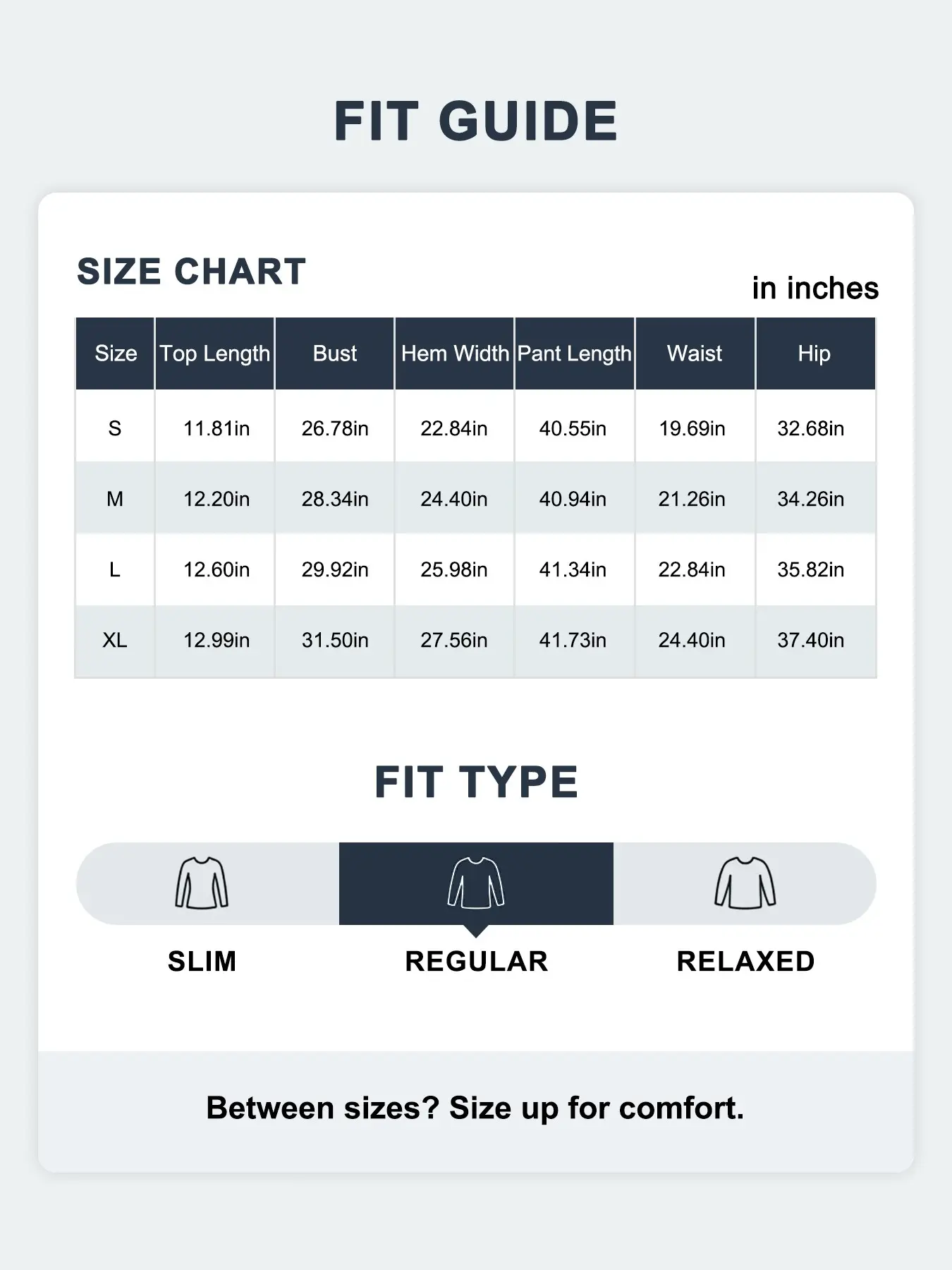Click the 28.34in bust value for M
The image size is (952, 1270).
tap(335, 499)
